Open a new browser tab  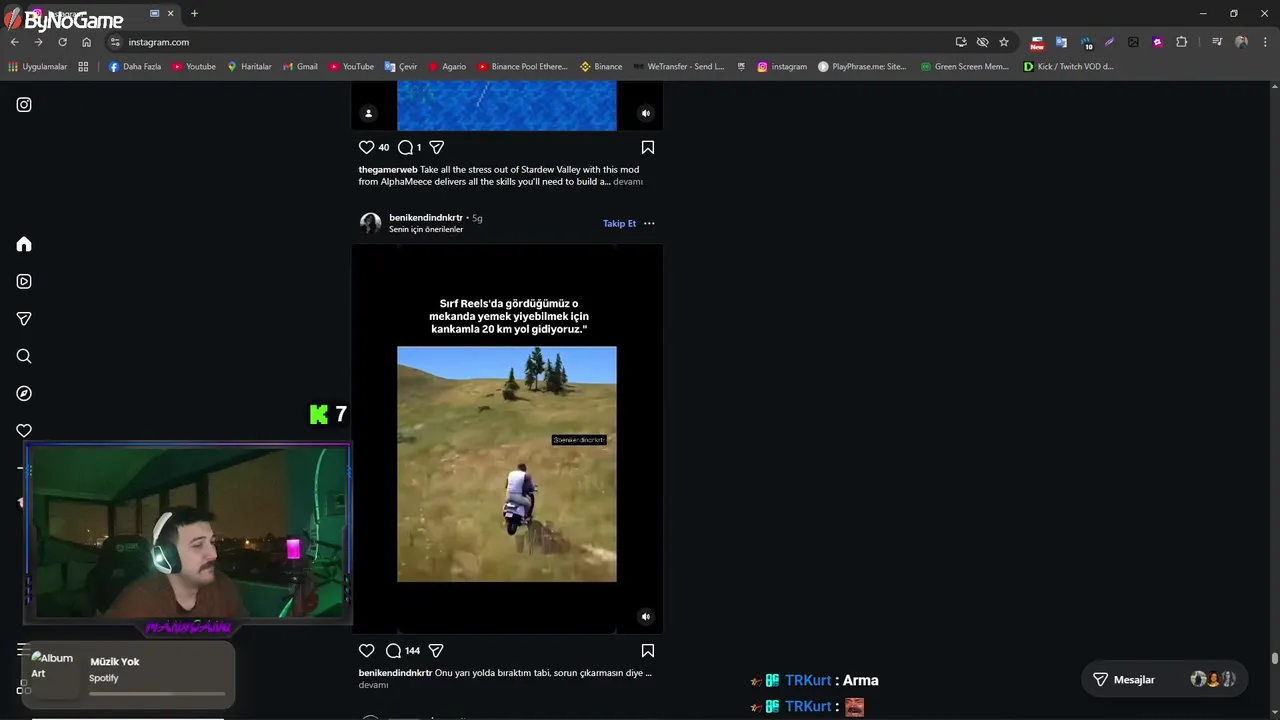pyautogui.click(x=194, y=13)
